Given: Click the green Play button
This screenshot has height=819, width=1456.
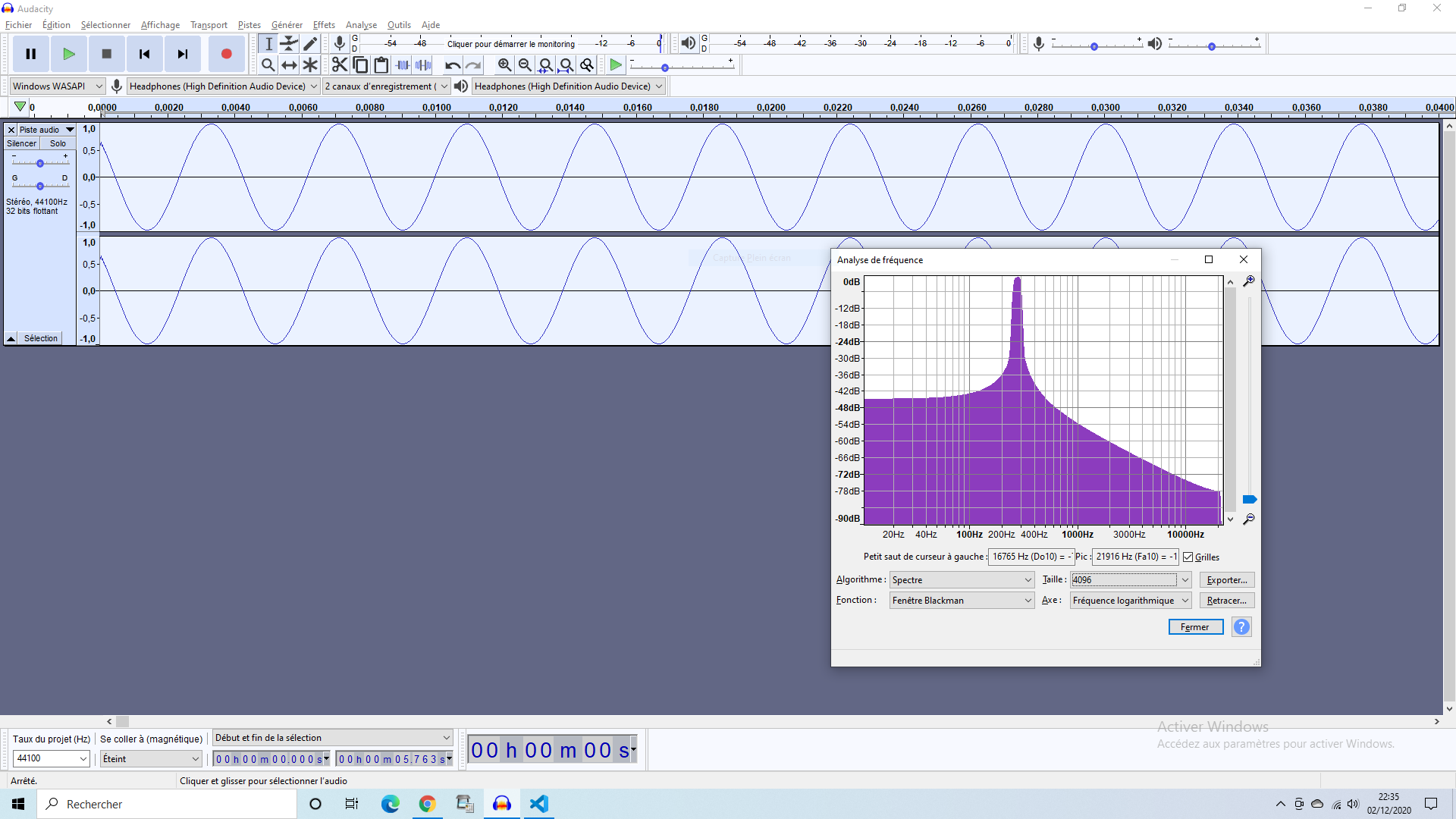Looking at the screenshot, I should 68,54.
